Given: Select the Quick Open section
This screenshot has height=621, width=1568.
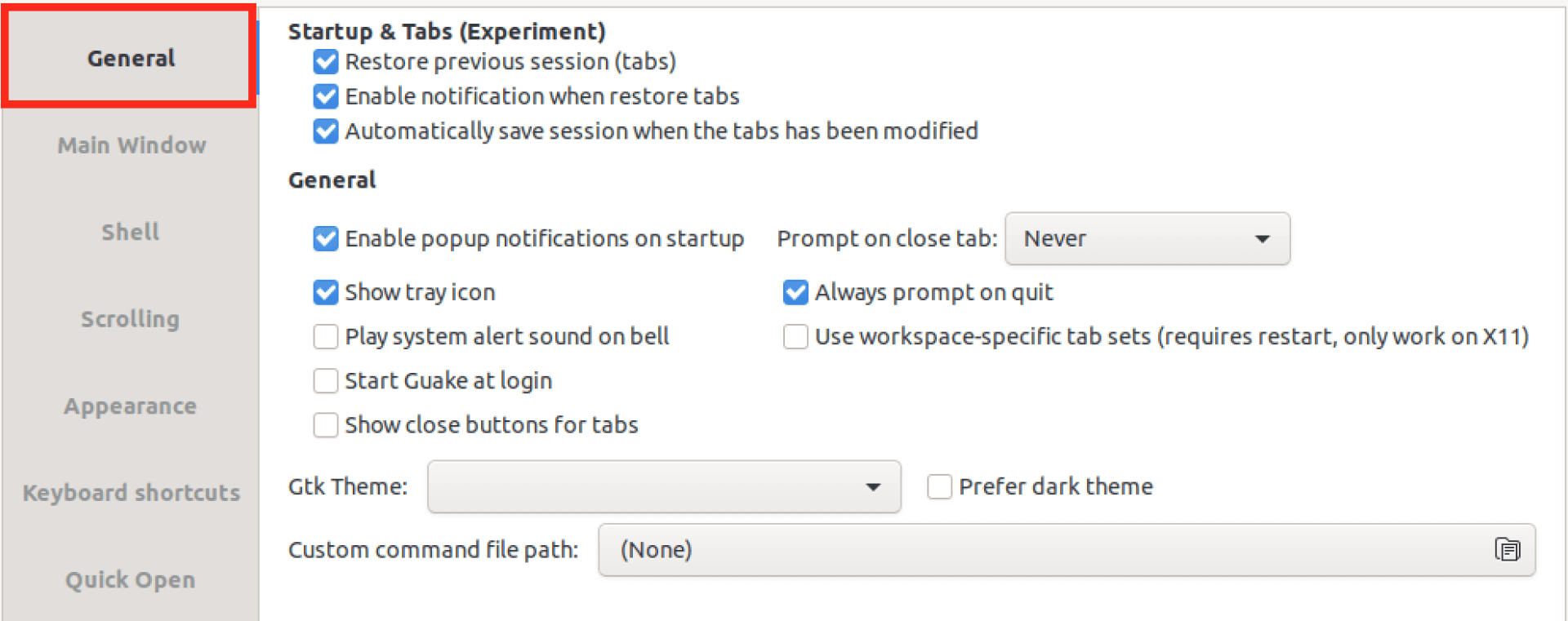Looking at the screenshot, I should click(x=130, y=579).
